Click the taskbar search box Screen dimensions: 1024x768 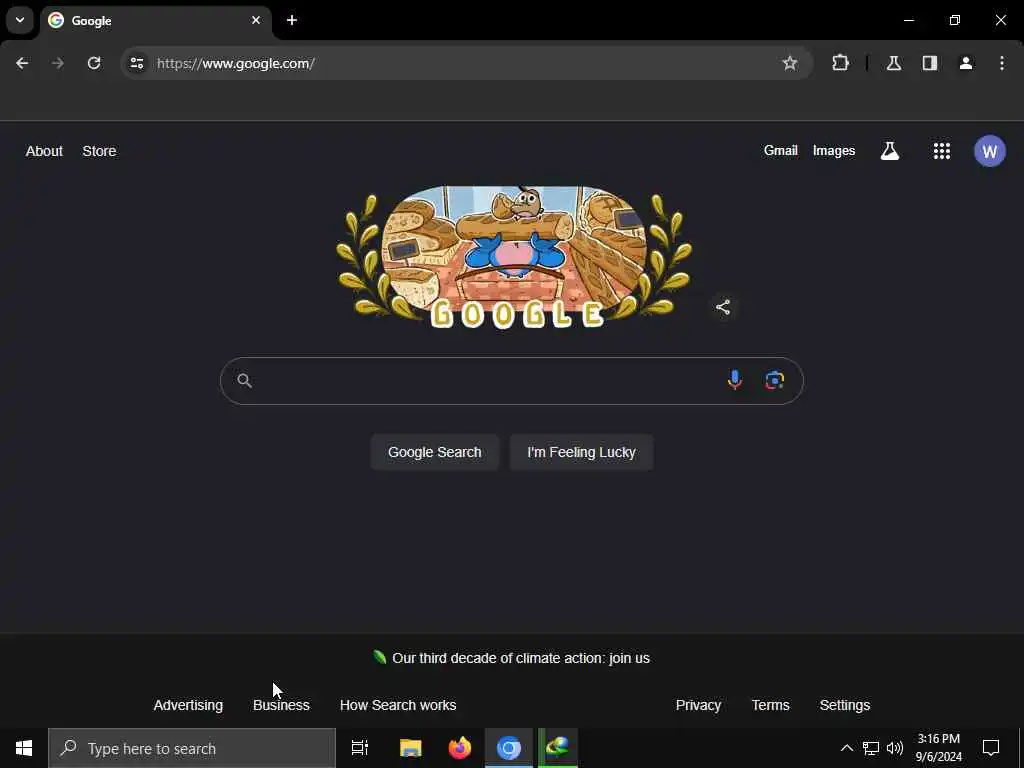coord(192,748)
